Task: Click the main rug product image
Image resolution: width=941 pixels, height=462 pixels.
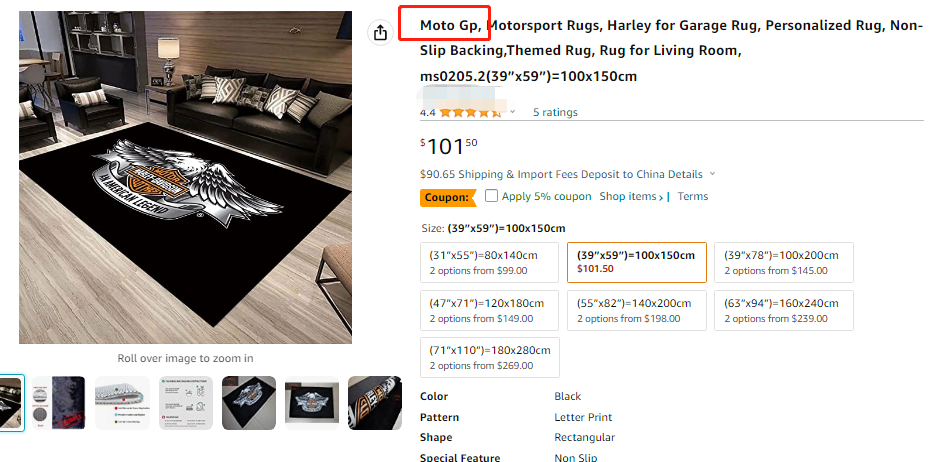Action: (185, 177)
